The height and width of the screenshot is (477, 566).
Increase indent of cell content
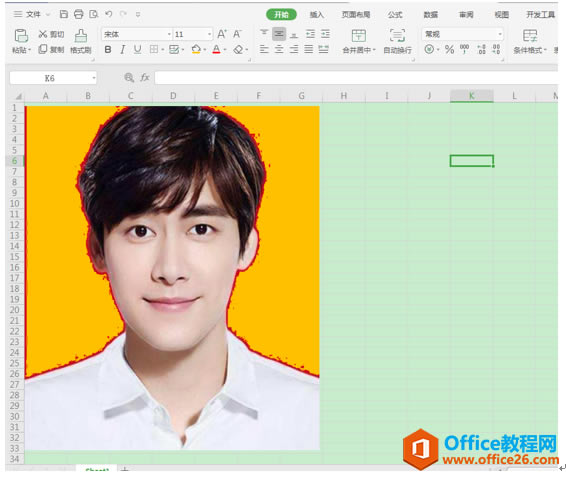pos(325,34)
